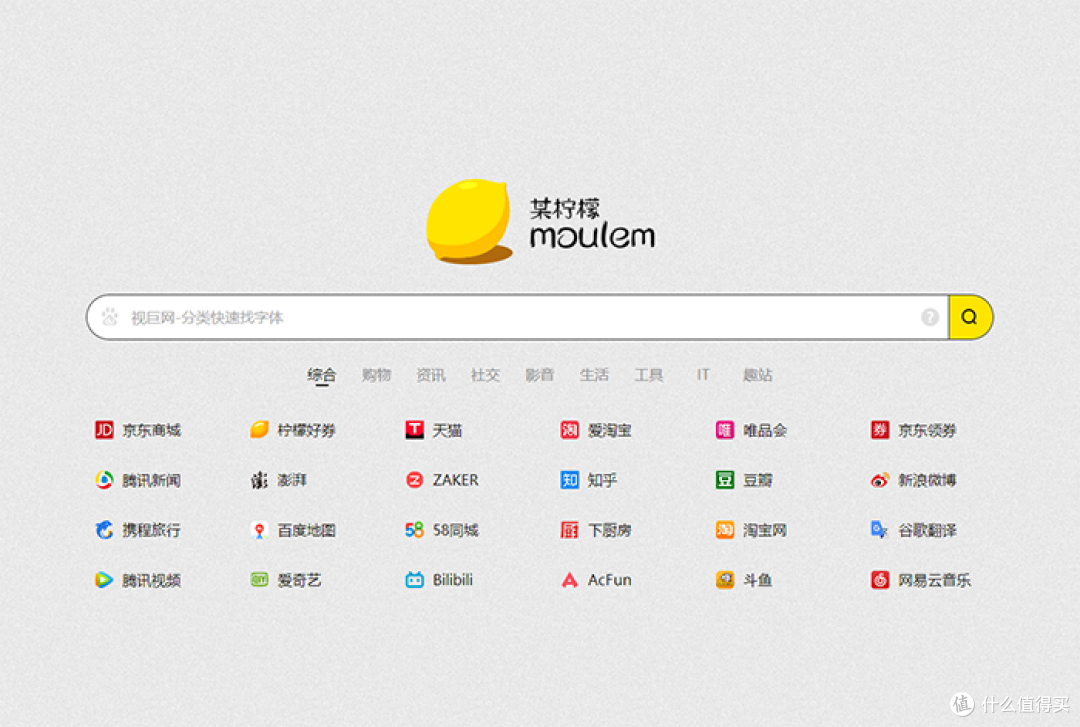Image resolution: width=1080 pixels, height=727 pixels.
Task: Open the 生活 tab
Action: [x=594, y=375]
